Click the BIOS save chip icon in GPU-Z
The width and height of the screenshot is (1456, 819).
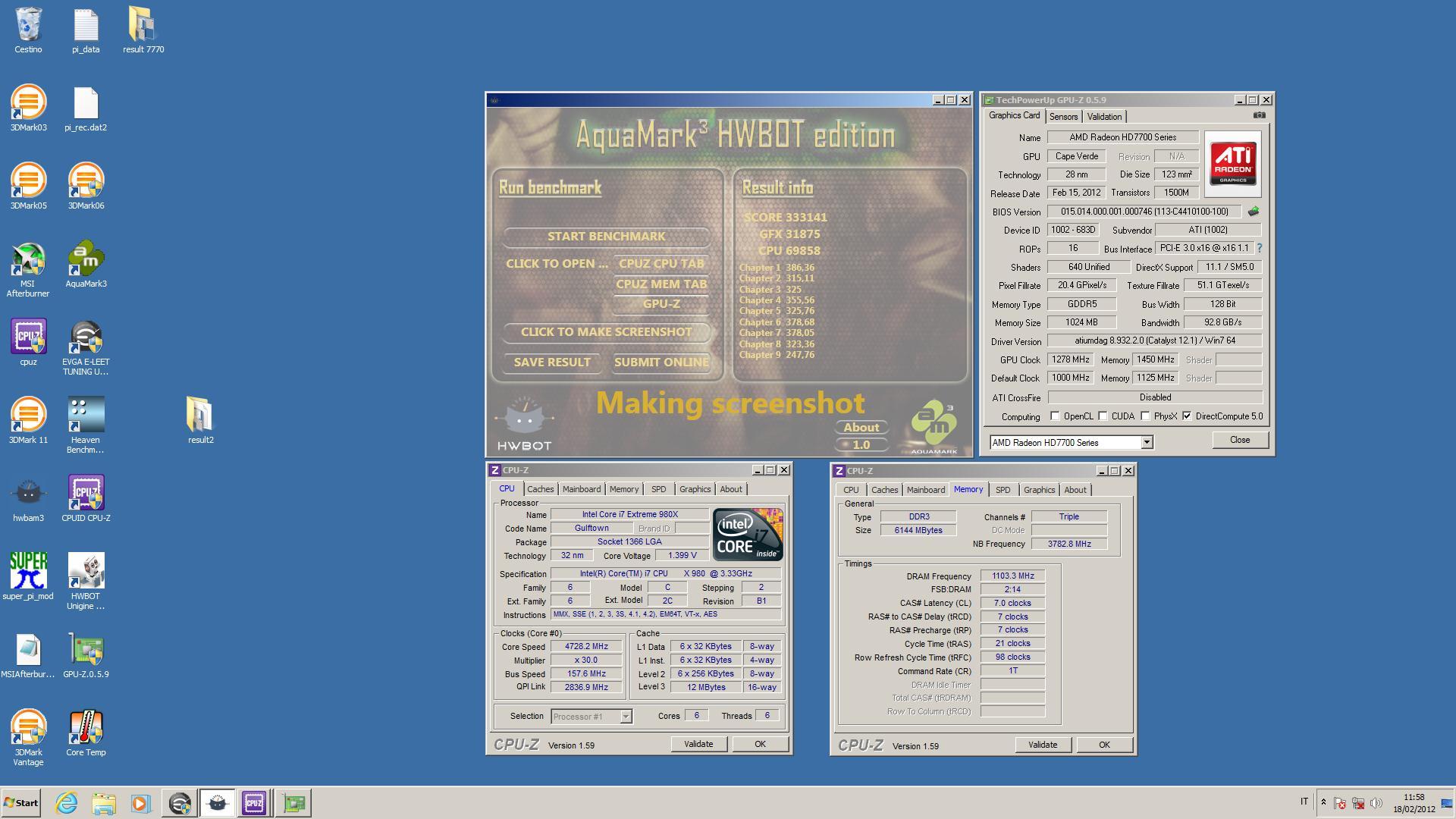tap(1254, 212)
